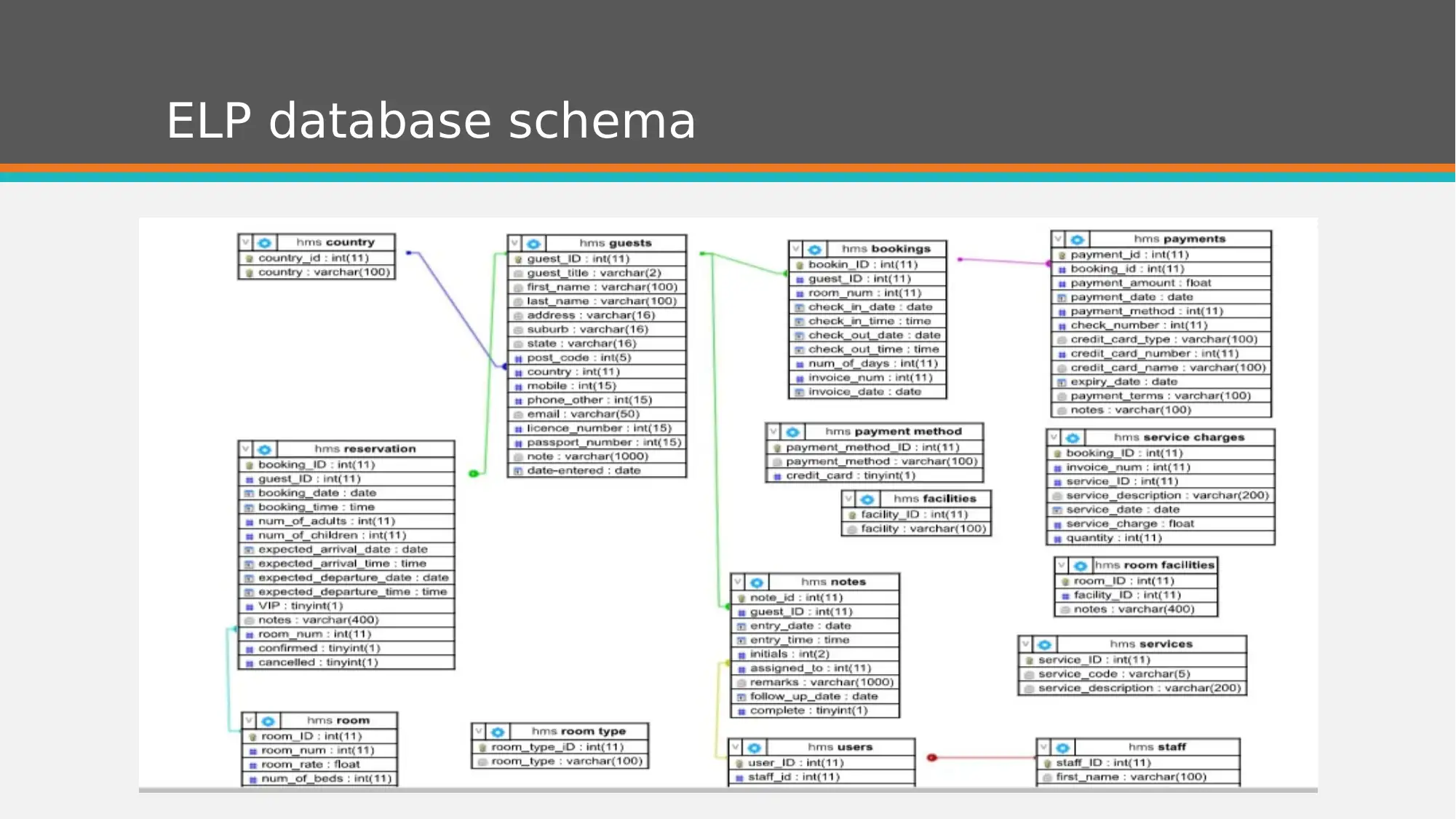The width and height of the screenshot is (1456, 819).
Task: Select 'first_name : varchar(100)' row in guests
Action: point(597,288)
